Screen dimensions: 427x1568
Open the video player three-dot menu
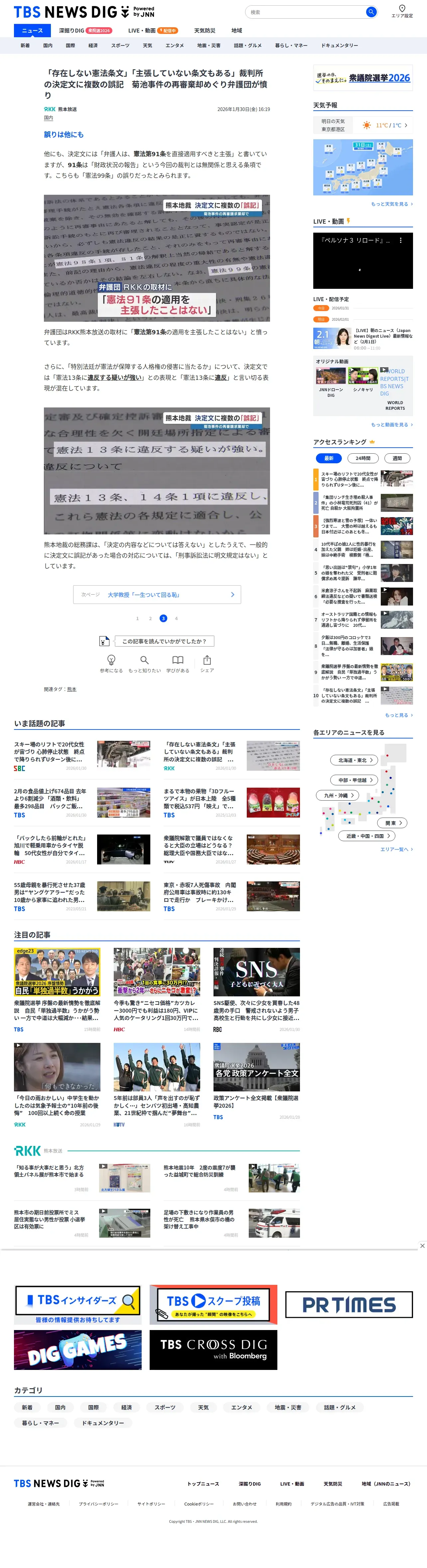coord(400,240)
